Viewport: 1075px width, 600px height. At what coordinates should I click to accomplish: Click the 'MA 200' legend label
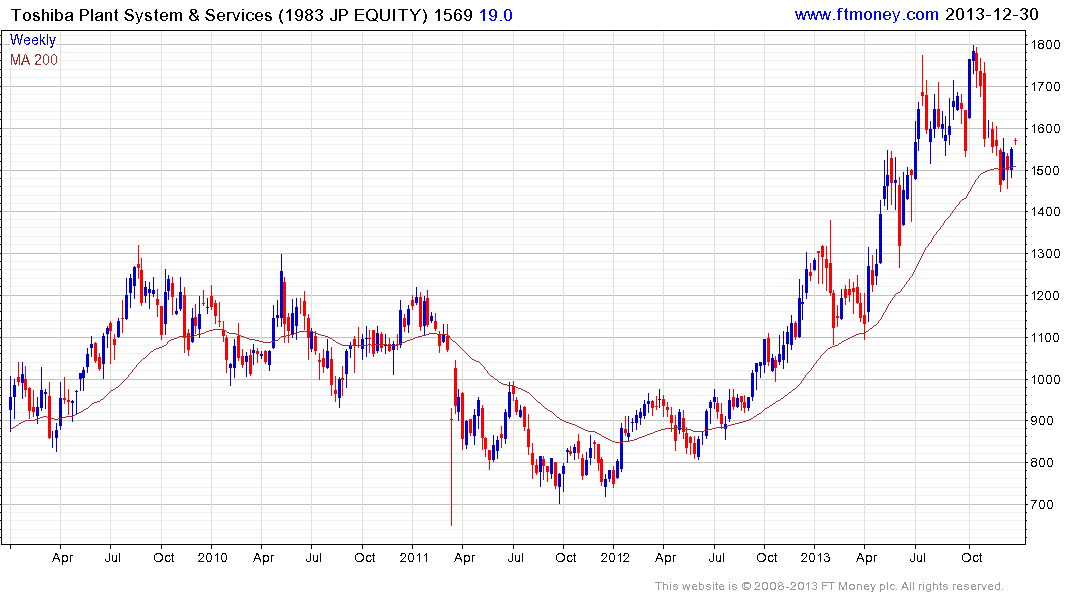(34, 60)
